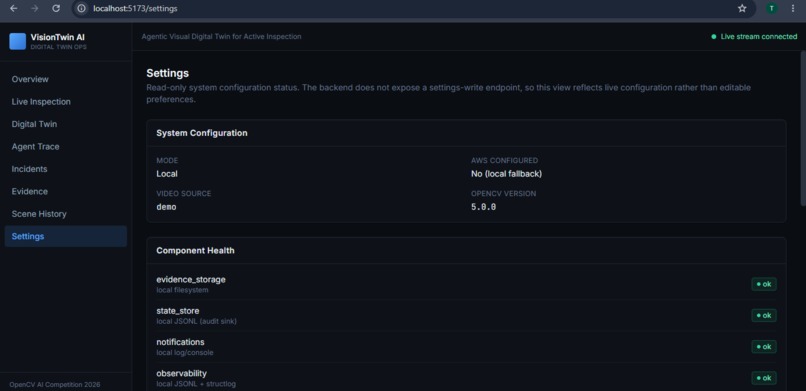Open the site information icon in address bar
This screenshot has height=391, width=806.
pyautogui.click(x=81, y=8)
